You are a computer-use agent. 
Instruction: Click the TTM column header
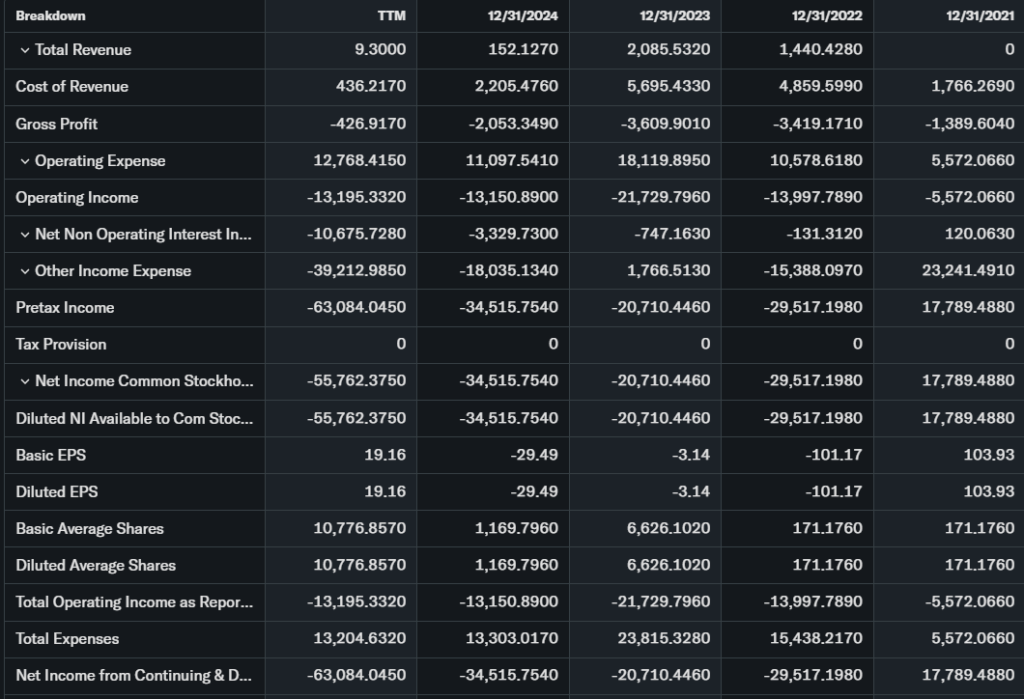coord(393,16)
